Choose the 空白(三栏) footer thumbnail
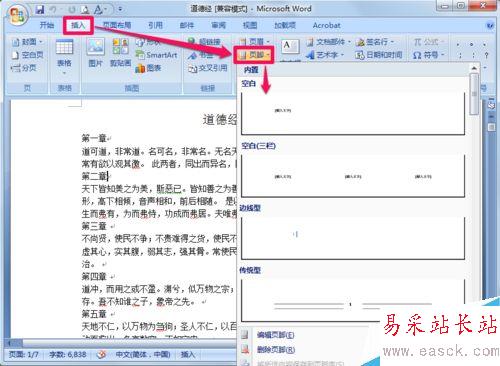500x366 pixels. pos(353,175)
